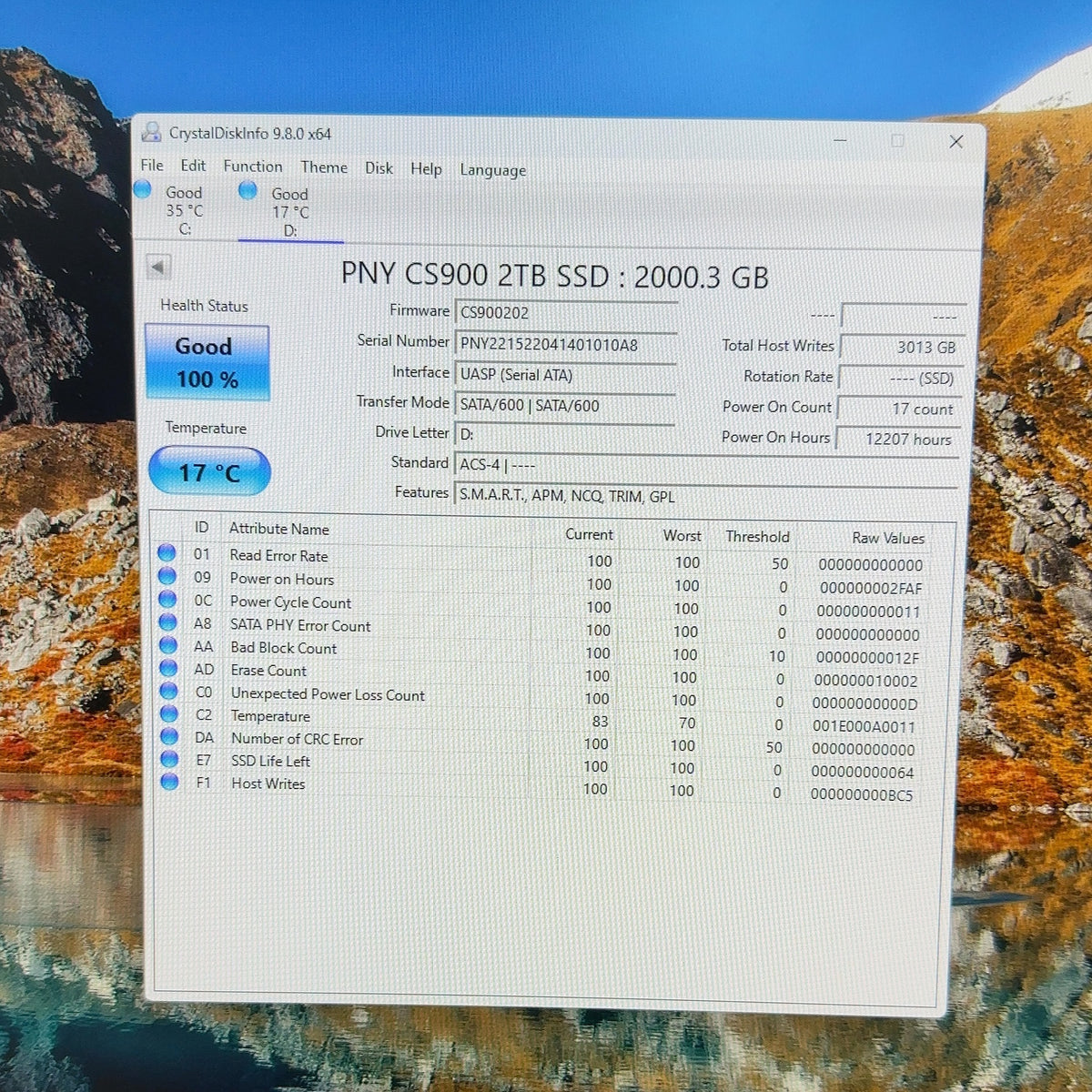Click the status orb for Power on Hours

pyautogui.click(x=167, y=576)
